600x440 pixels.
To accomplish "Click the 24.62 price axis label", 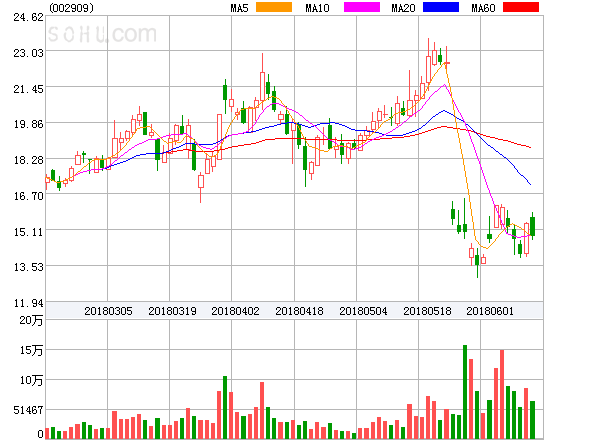I will point(28,17).
